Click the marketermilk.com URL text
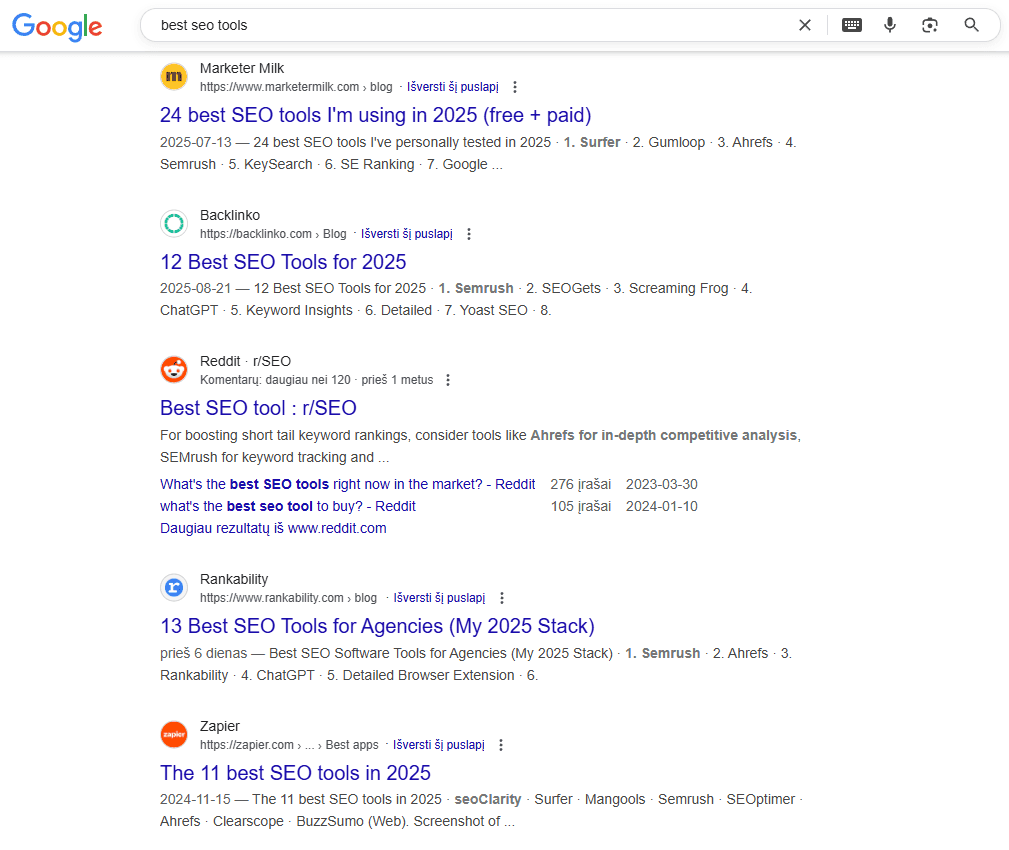Image resolution: width=1009 pixels, height=850 pixels. (x=296, y=87)
